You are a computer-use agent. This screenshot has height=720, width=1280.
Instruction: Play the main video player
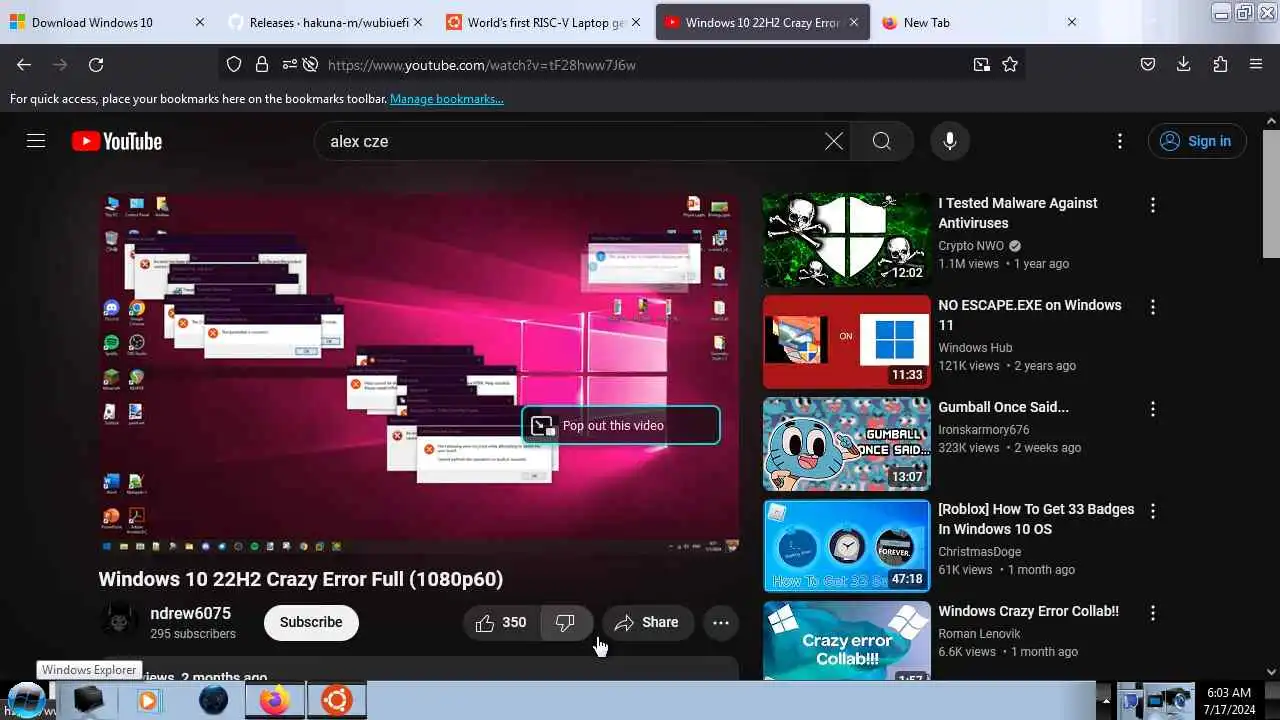tap(419, 374)
